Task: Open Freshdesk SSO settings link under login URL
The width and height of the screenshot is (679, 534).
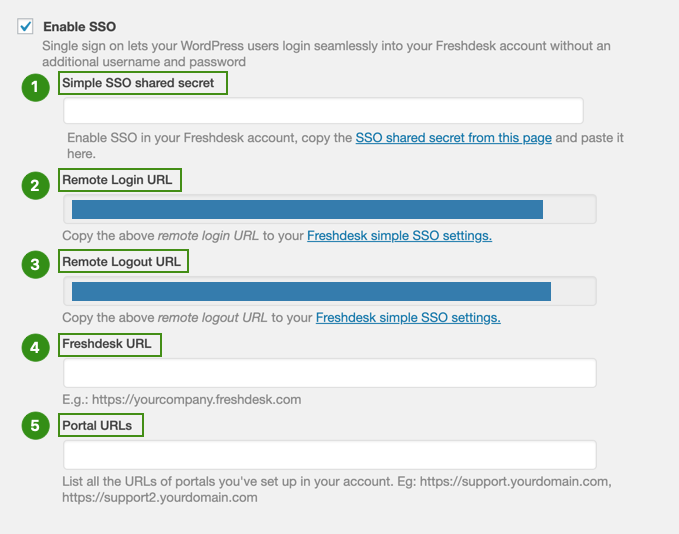Action: (x=399, y=236)
